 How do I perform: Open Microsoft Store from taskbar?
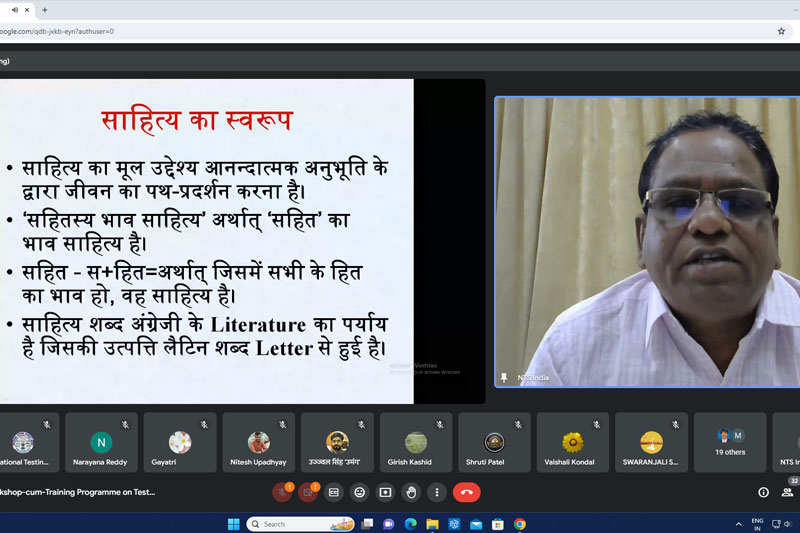498,524
